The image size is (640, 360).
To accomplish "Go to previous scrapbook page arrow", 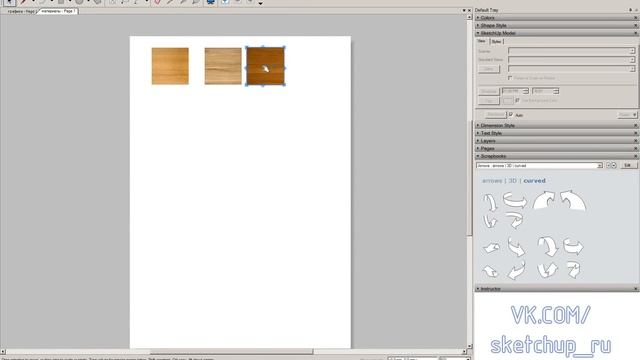I will coord(608,165).
